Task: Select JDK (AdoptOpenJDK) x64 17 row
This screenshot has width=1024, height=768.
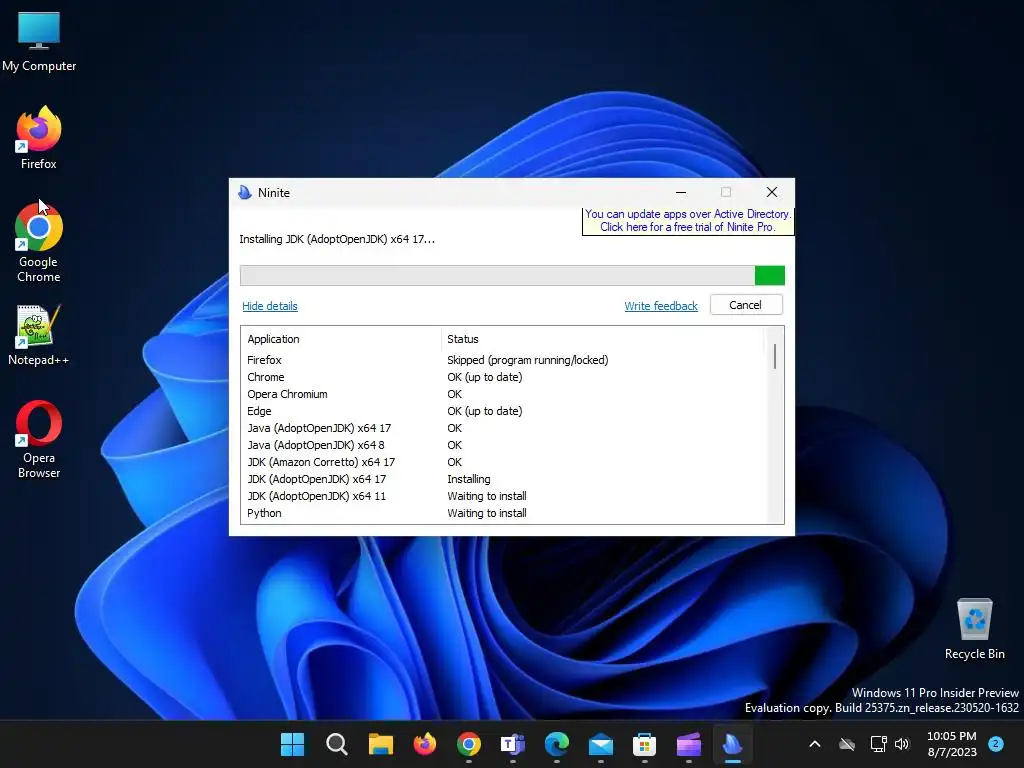Action: pos(503,479)
